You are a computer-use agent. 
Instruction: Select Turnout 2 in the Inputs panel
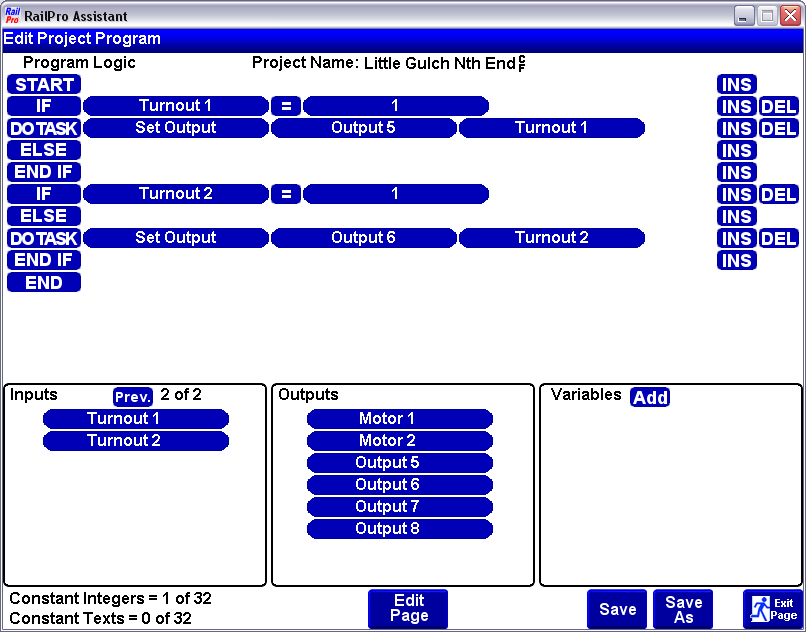(135, 440)
